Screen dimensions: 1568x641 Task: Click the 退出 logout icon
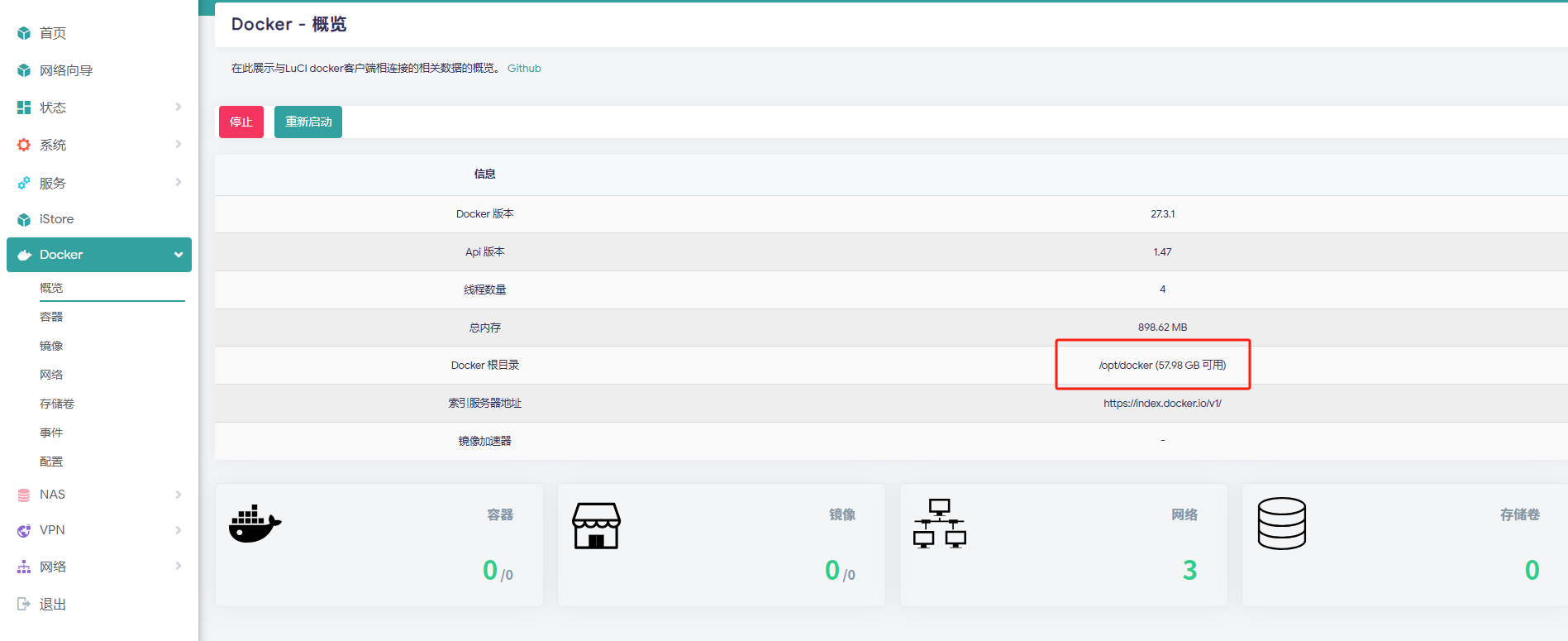pos(24,604)
